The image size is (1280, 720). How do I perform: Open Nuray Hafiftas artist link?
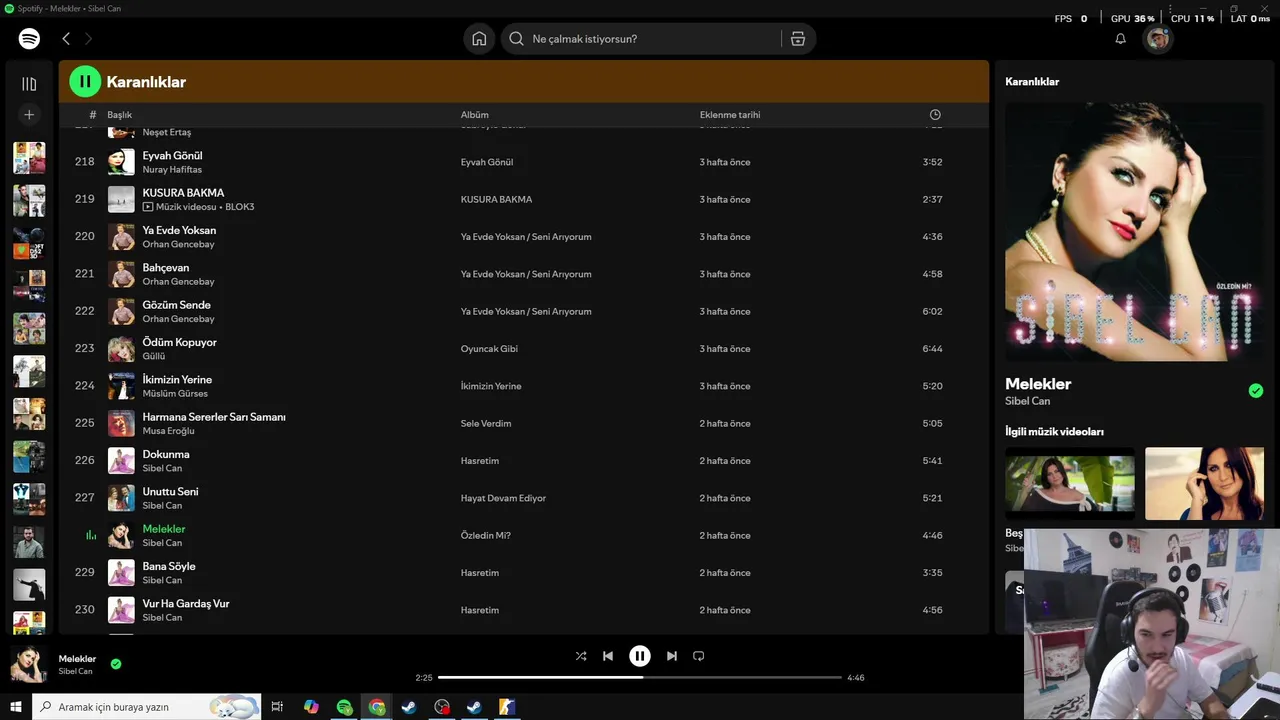pos(172,170)
